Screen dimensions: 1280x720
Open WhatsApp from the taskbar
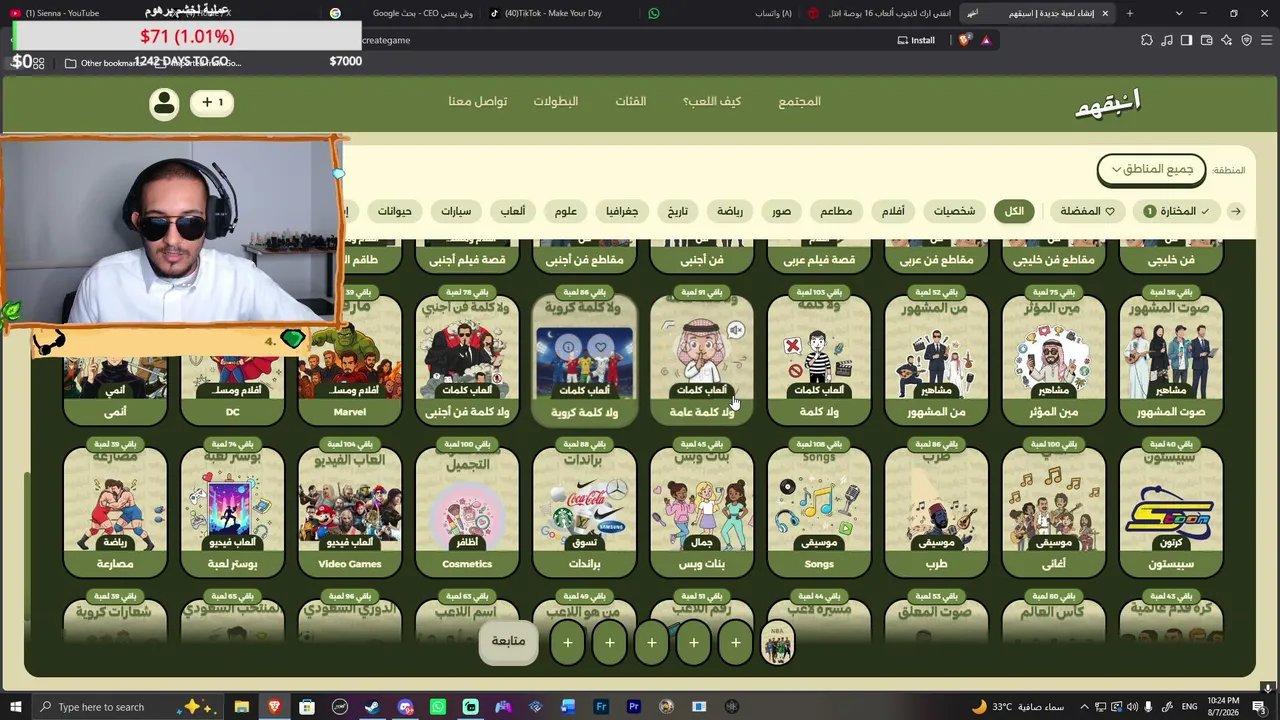coord(438,707)
